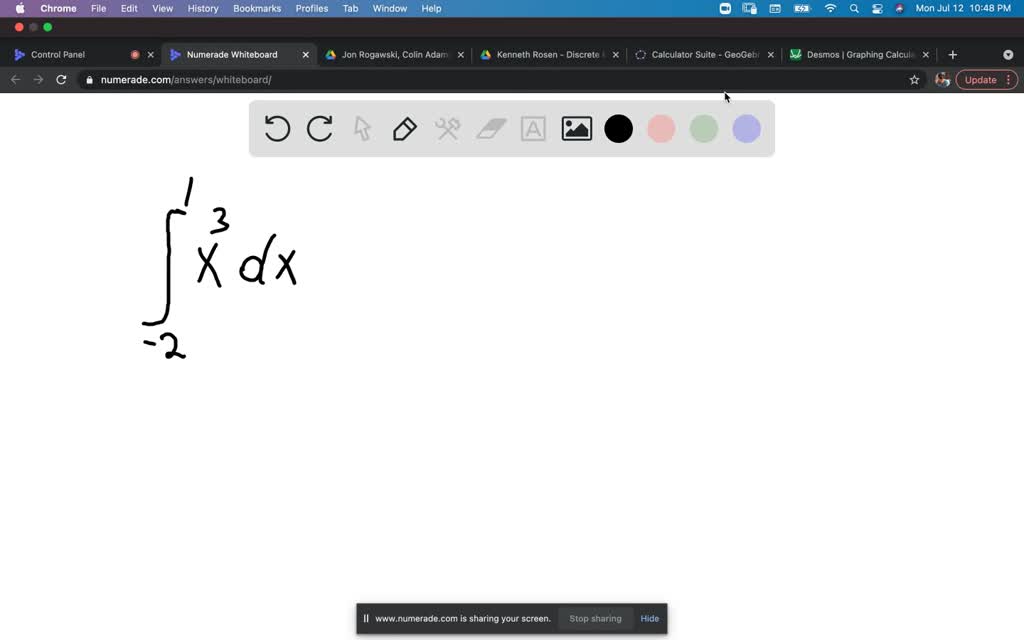The width and height of the screenshot is (1024, 640).
Task: Undo the last drawn stroke
Action: tap(277, 128)
